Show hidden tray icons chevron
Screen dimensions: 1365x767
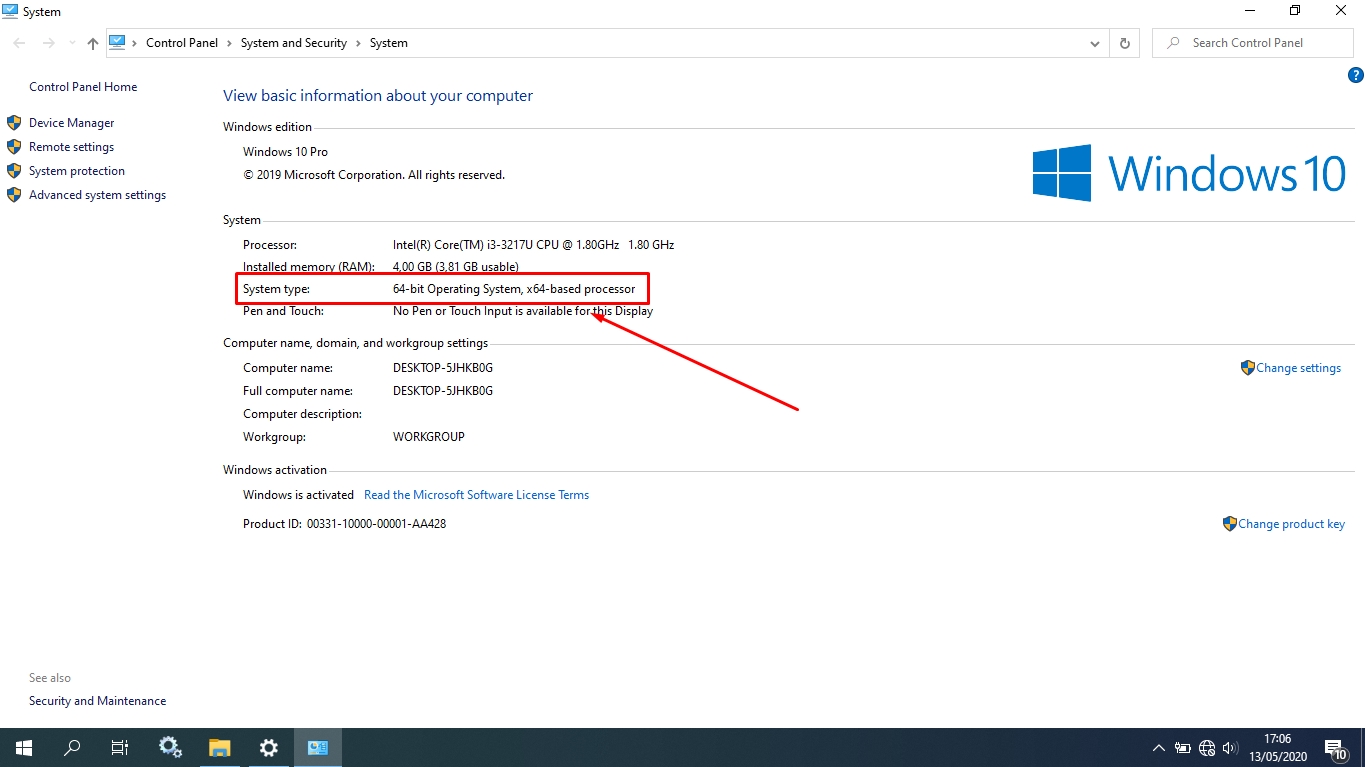[1159, 748]
